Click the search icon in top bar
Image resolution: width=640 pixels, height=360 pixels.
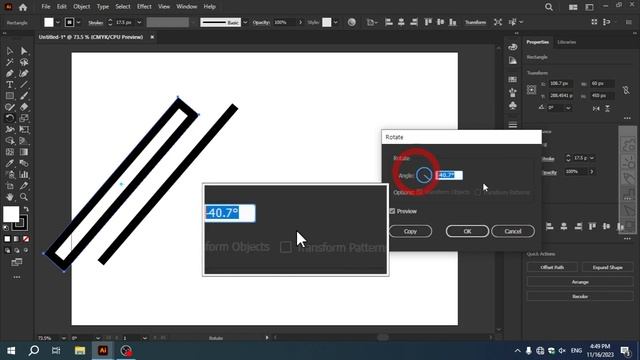(549, 7)
